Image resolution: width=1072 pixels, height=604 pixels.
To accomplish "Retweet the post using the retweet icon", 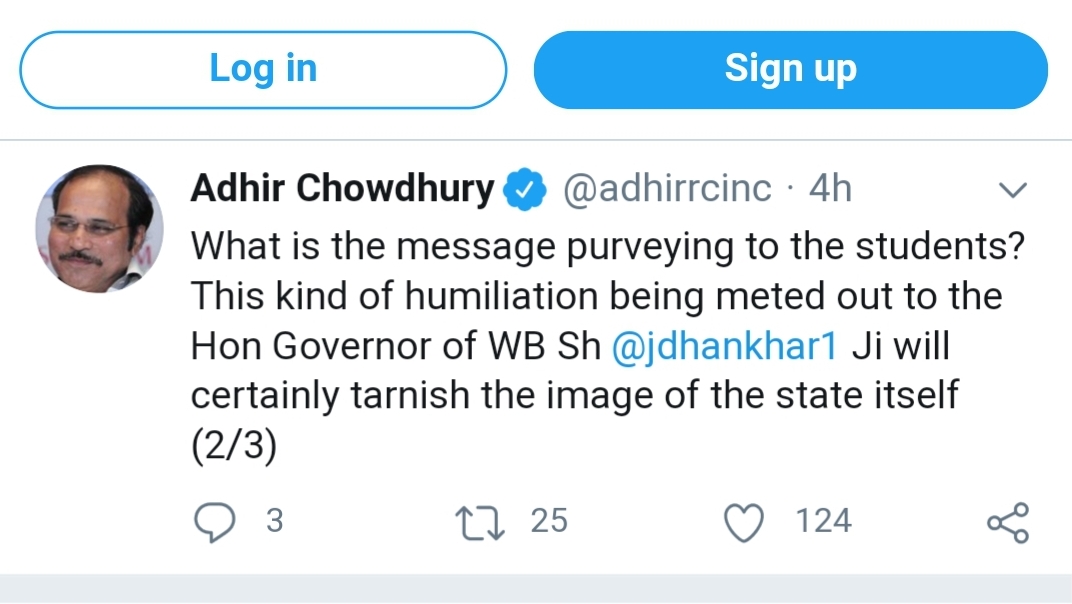I will (x=480, y=522).
